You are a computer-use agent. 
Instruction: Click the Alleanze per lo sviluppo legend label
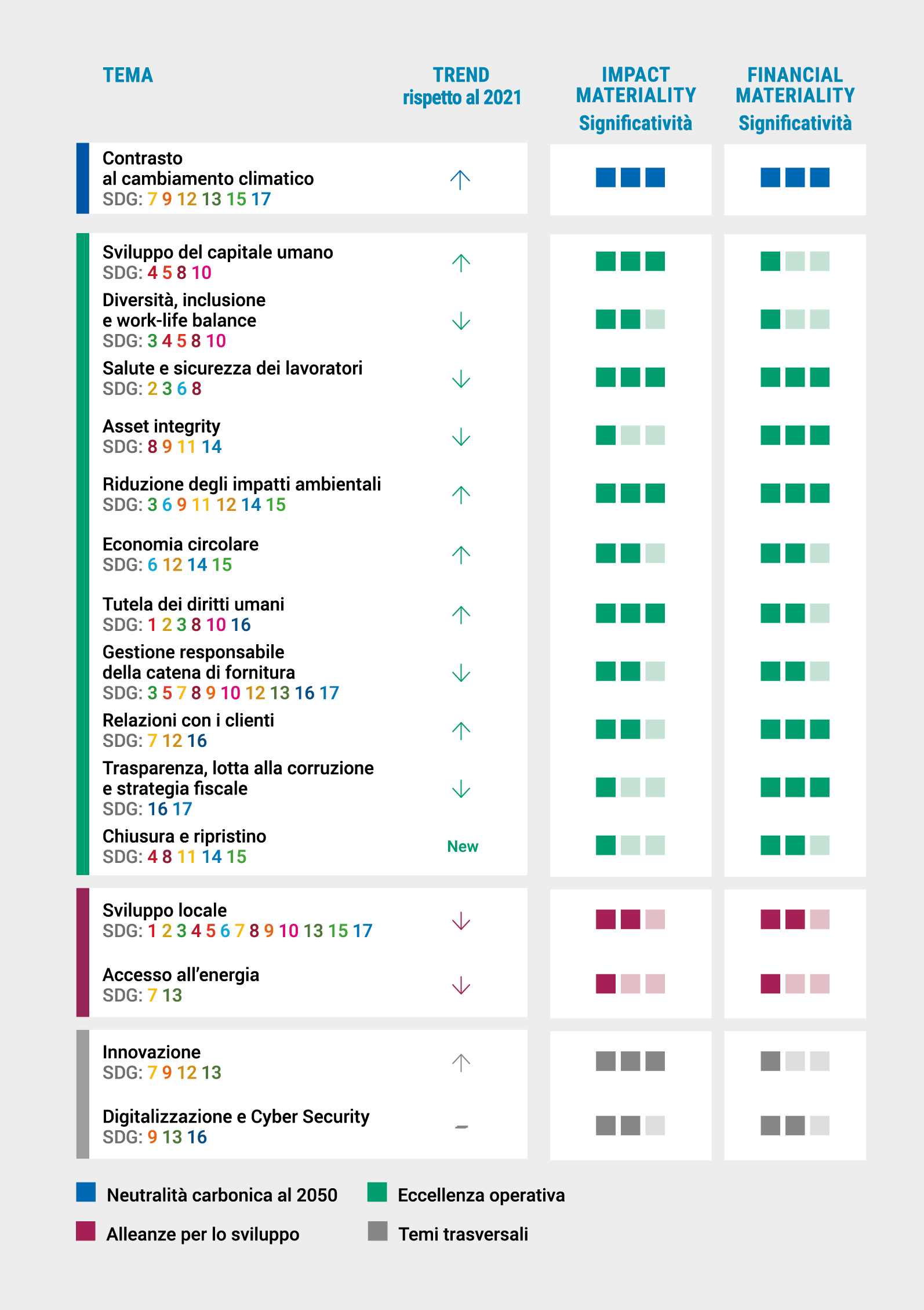(x=203, y=1234)
